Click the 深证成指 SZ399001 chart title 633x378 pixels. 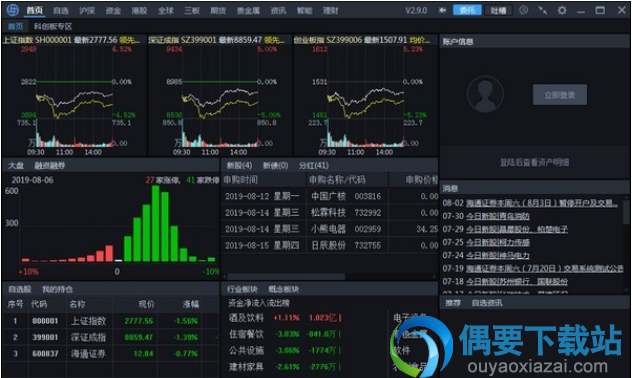click(216, 40)
